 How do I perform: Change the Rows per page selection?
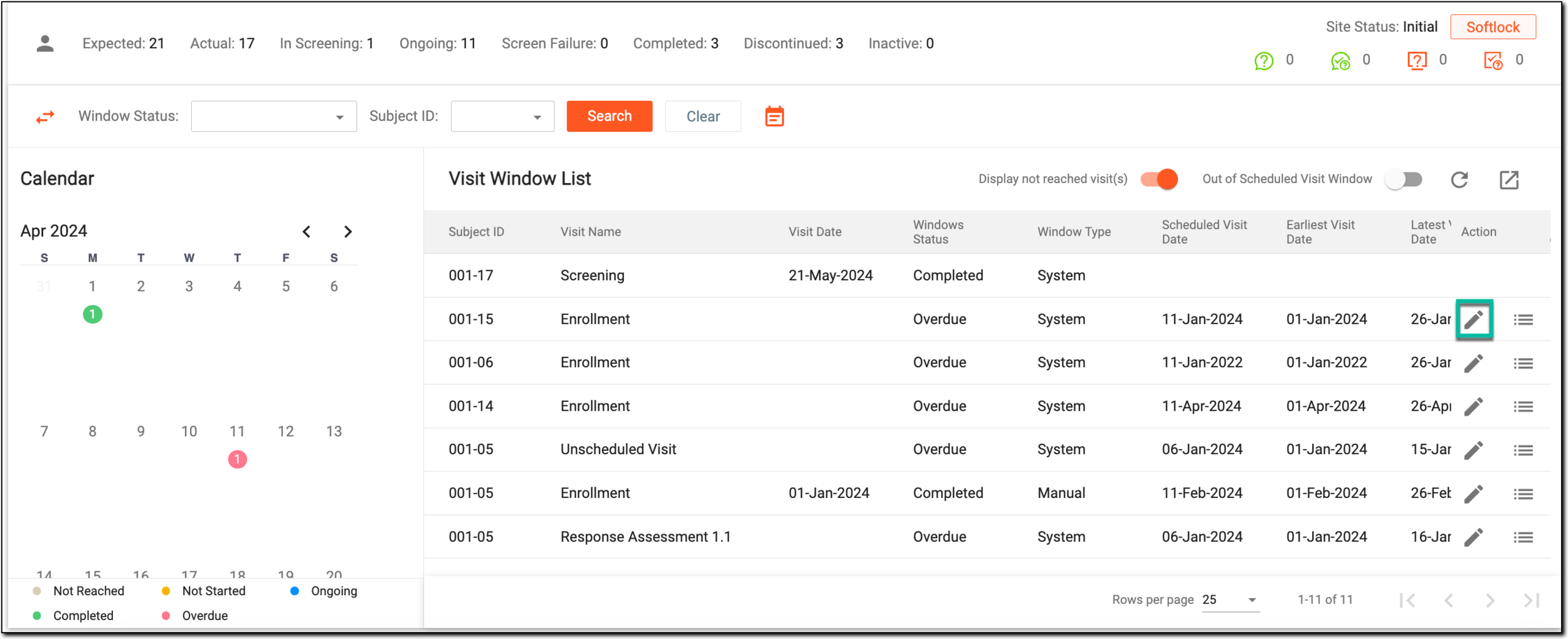pyautogui.click(x=1230, y=600)
